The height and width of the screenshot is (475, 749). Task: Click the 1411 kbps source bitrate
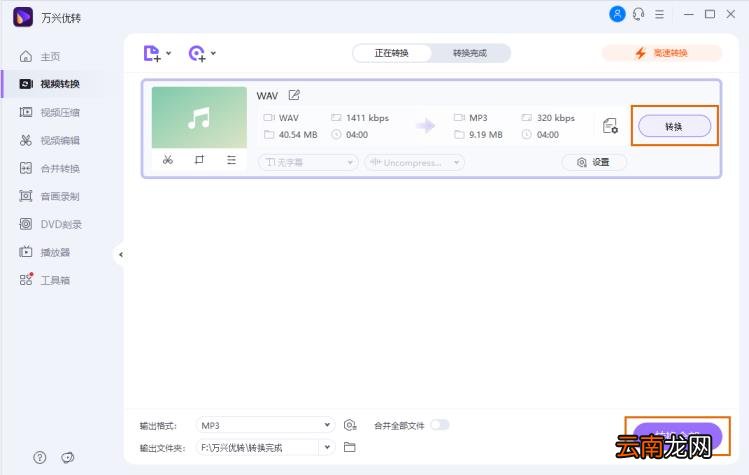(x=367, y=118)
